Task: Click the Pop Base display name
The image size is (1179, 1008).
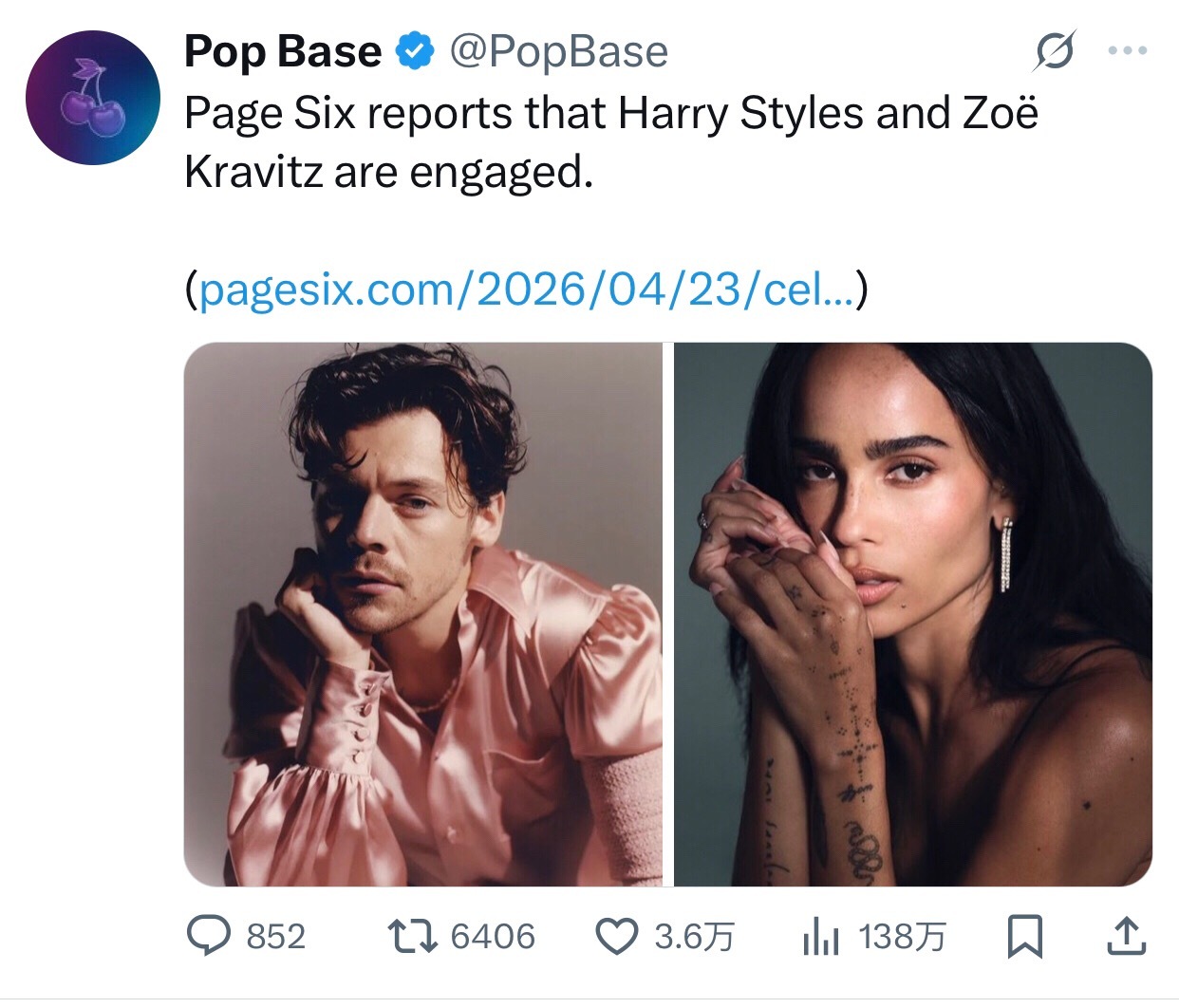Action: (282, 51)
